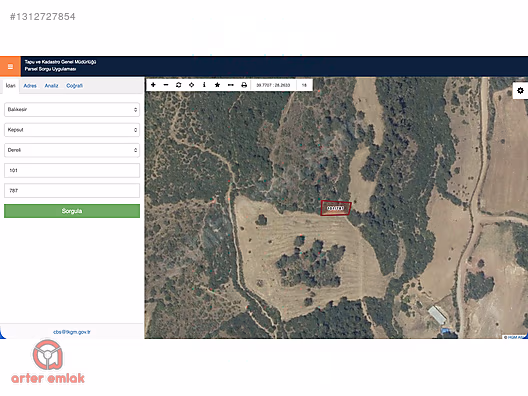Image resolution: width=528 pixels, height=396 pixels.
Task: Click the field containing 101
Action: [x=72, y=170]
